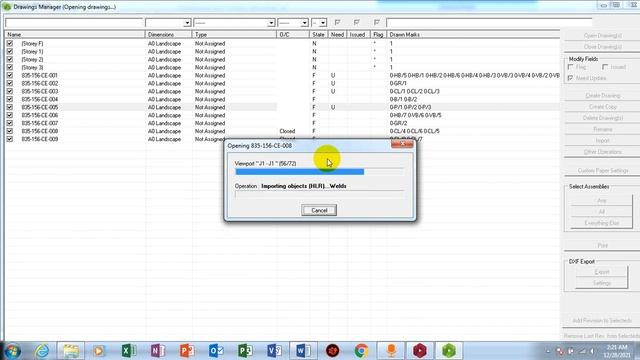This screenshot has width=640, height=360.
Task: Switch to the green hexagon app in taskbar
Action: [449, 351]
